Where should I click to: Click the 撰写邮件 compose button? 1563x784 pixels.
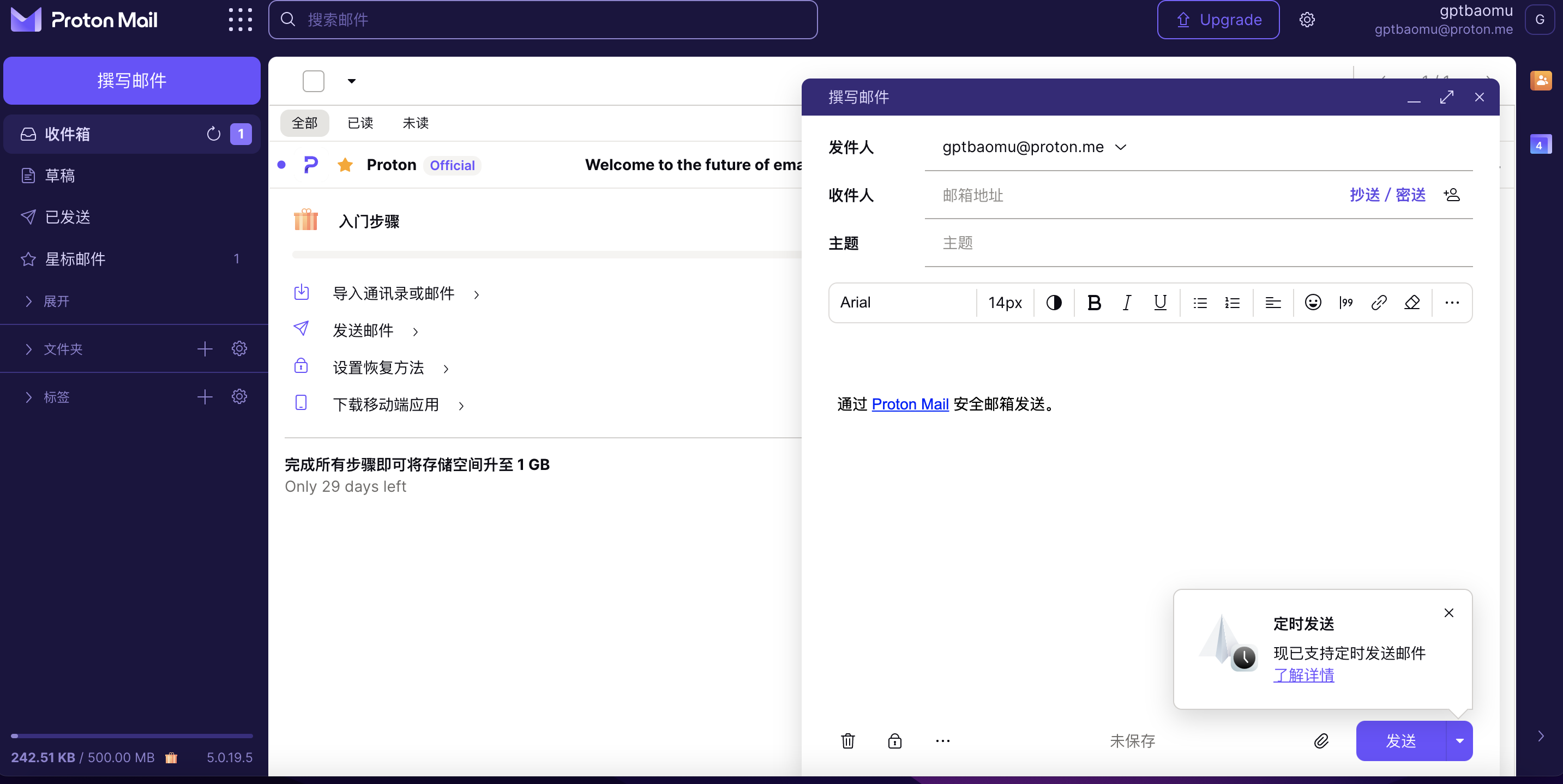point(131,81)
